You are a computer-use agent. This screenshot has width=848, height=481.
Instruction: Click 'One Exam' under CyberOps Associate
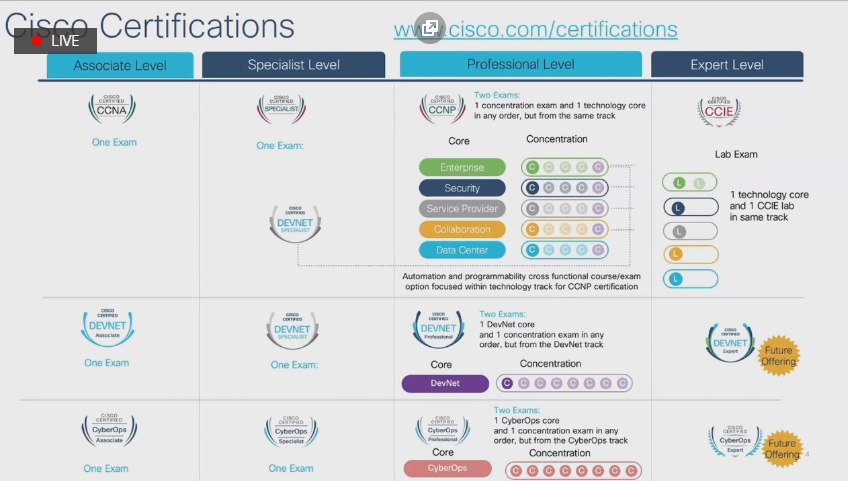[x=106, y=469]
